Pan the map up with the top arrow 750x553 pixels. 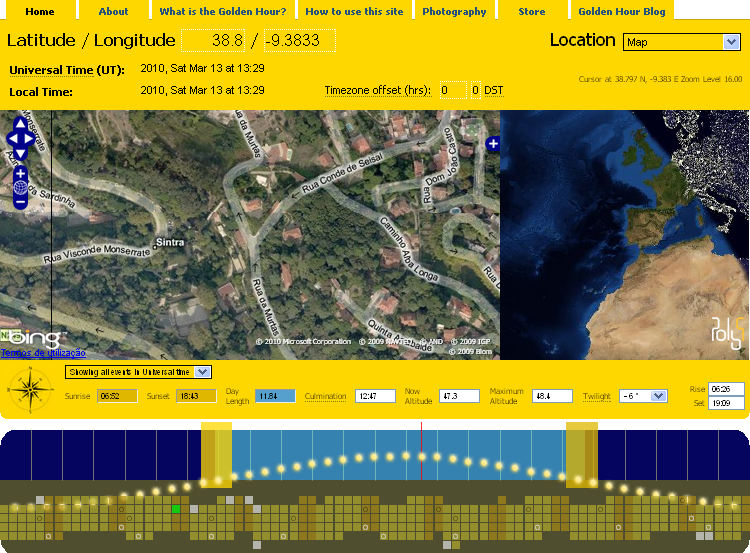20,123
